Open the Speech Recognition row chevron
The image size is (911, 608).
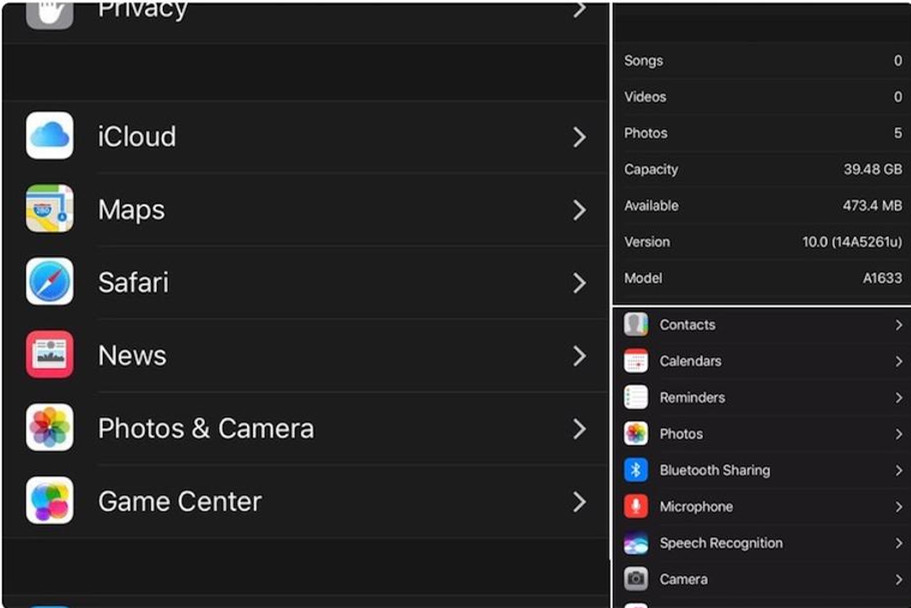(899, 543)
